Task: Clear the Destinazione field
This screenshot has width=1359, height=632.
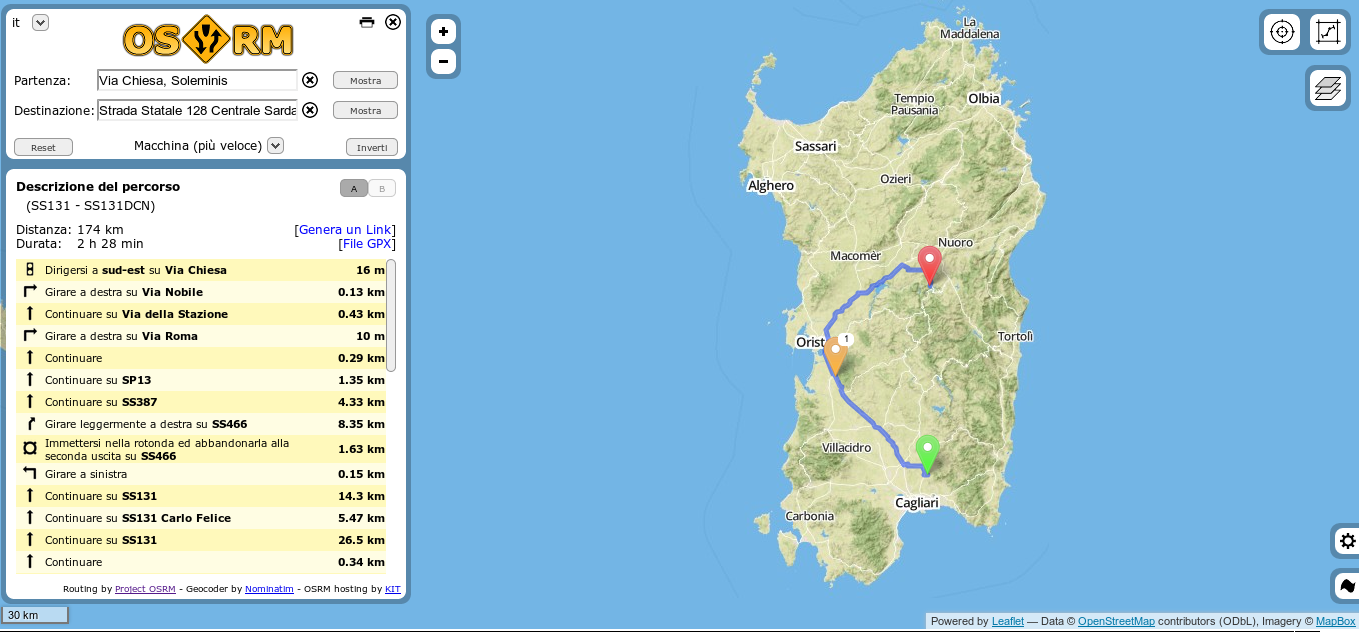Action: (x=310, y=110)
